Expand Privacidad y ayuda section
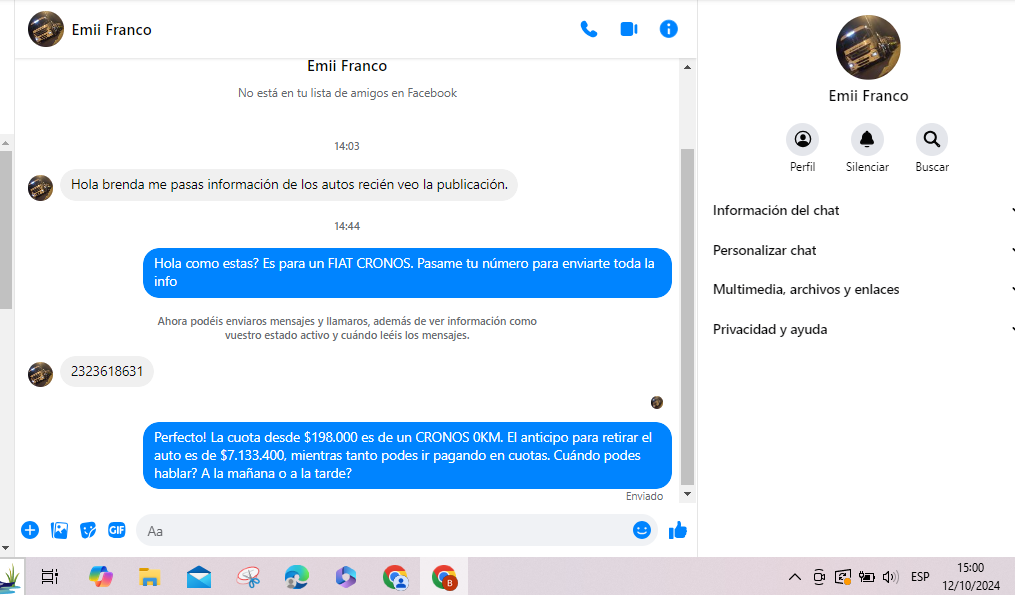The image size is (1015, 595). click(x=864, y=329)
